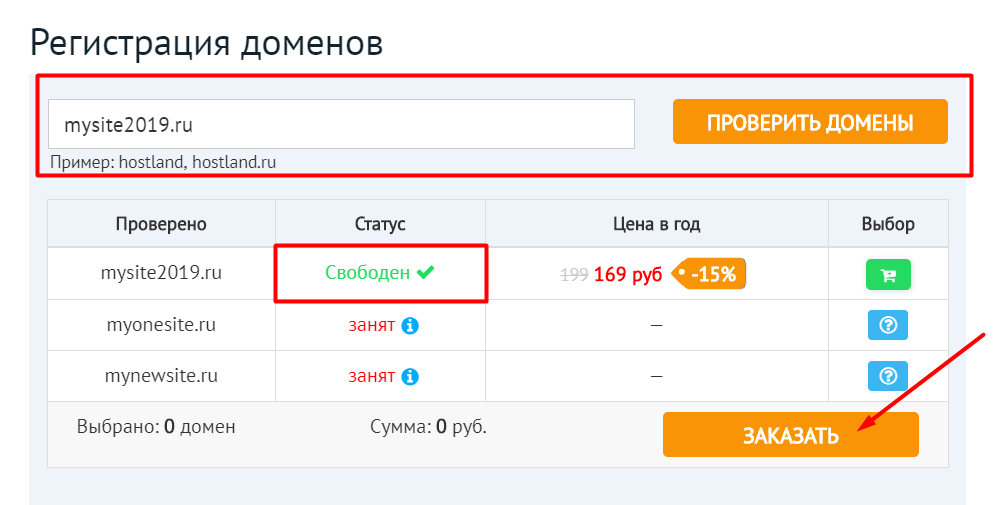
Task: Click the ЗАКАЗАТЬ order button
Action: pos(791,435)
